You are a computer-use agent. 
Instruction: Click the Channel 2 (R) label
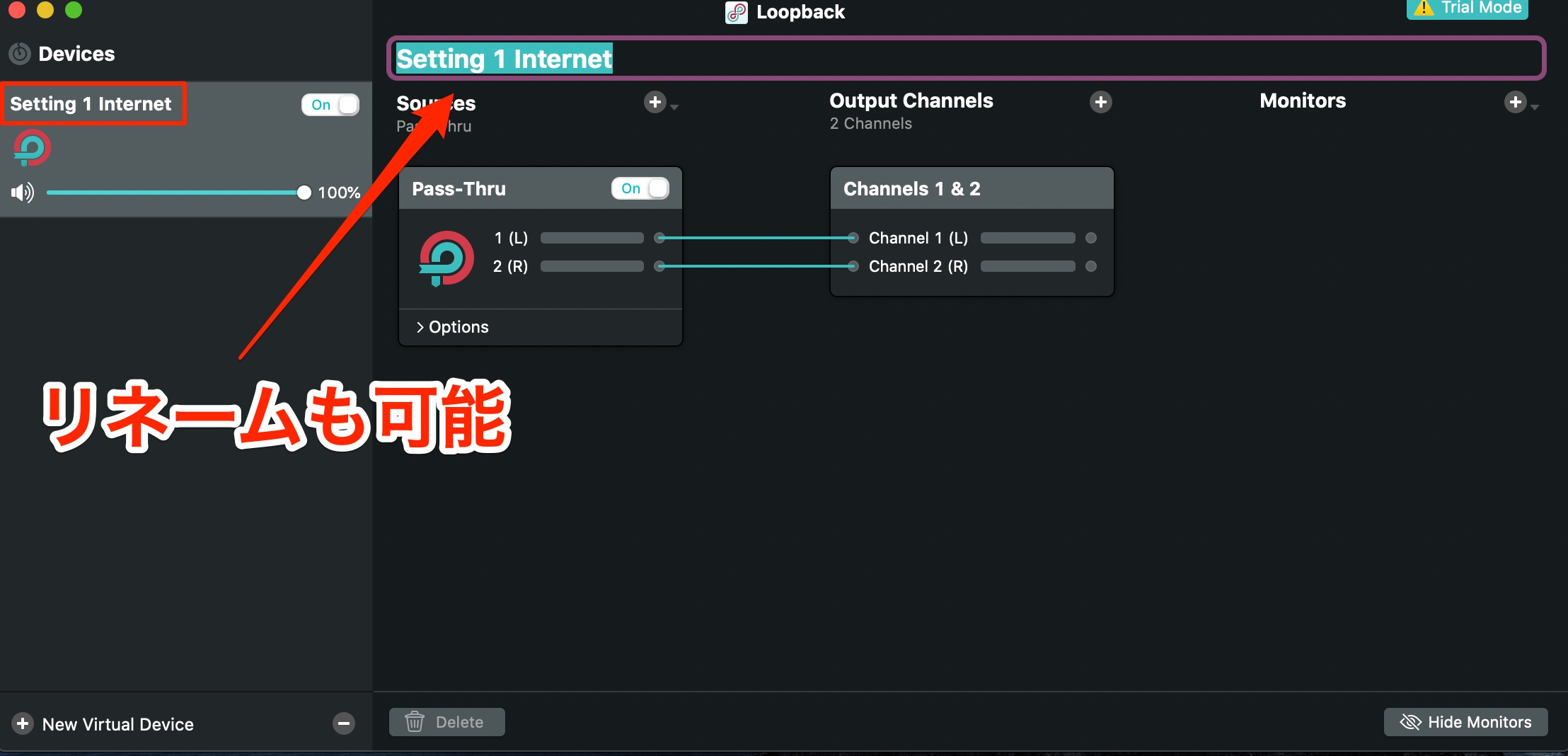pyautogui.click(x=918, y=266)
